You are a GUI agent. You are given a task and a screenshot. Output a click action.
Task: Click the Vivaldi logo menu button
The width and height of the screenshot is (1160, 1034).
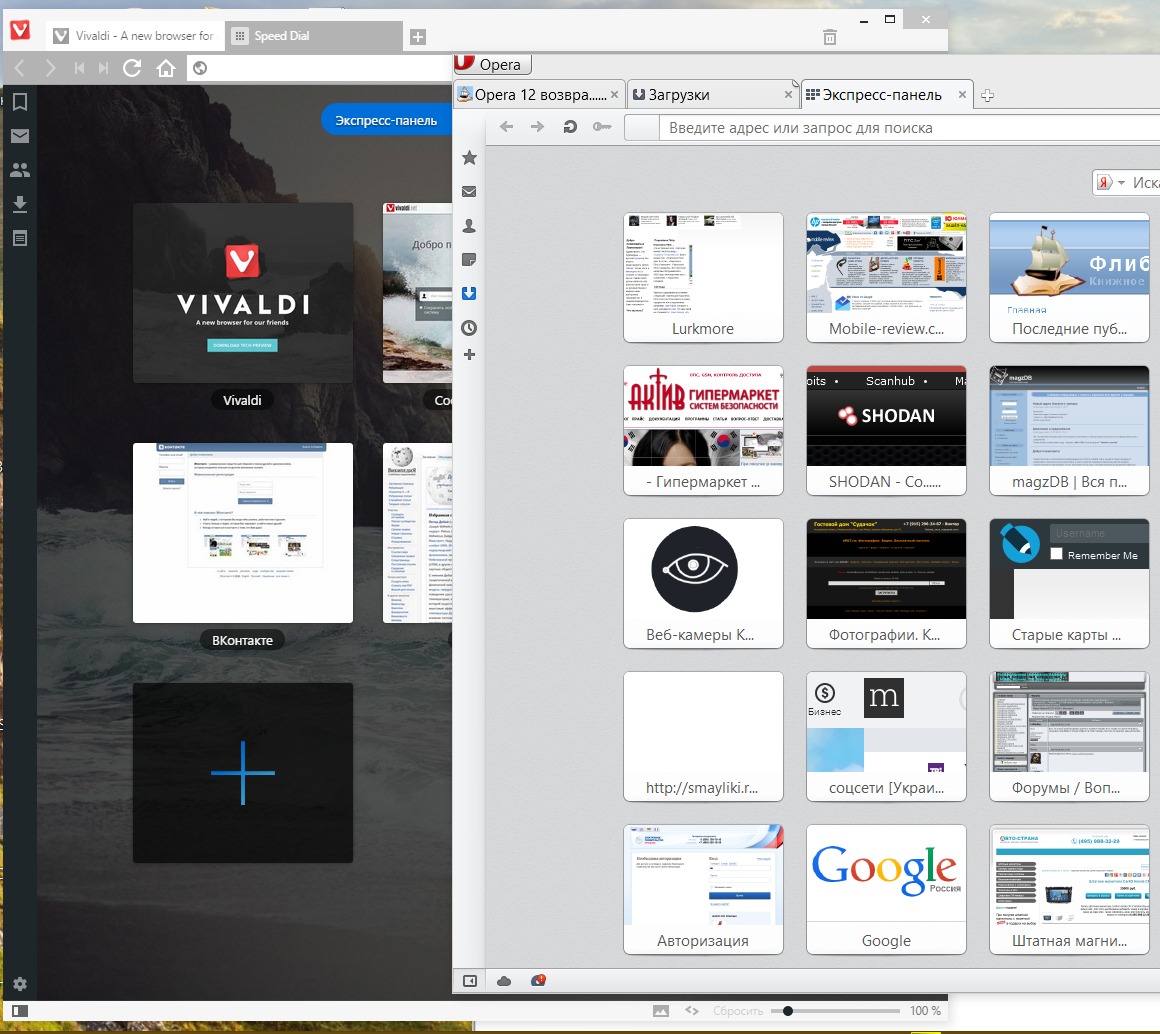click(x=20, y=30)
